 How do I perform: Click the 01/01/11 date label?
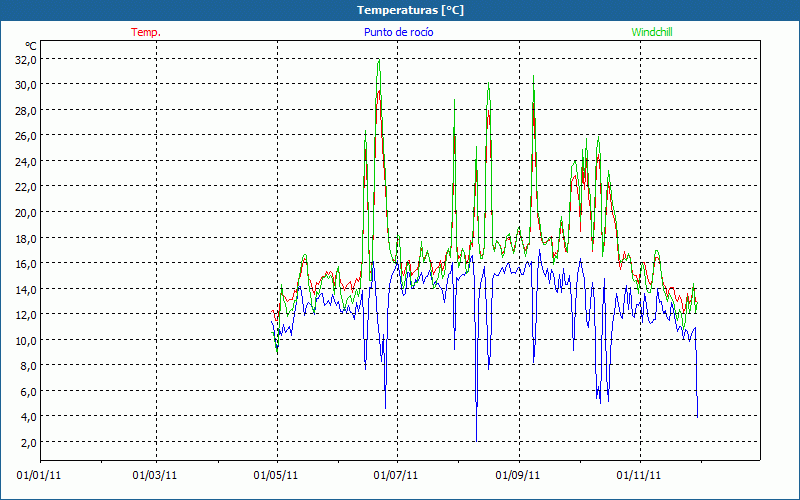click(x=39, y=476)
